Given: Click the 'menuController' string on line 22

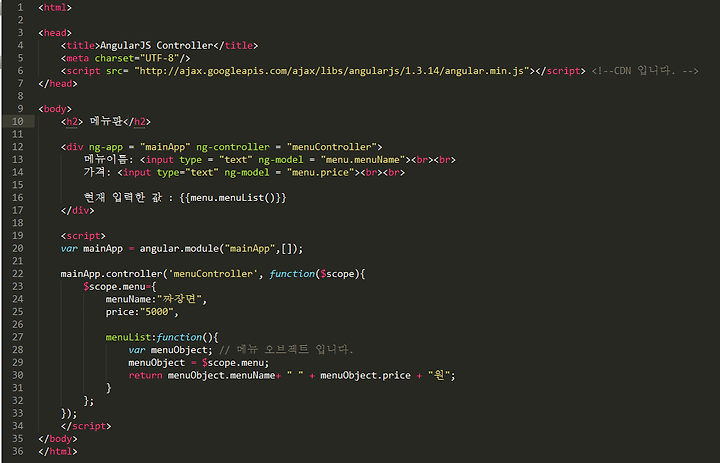Looking at the screenshot, I should coord(213,274).
